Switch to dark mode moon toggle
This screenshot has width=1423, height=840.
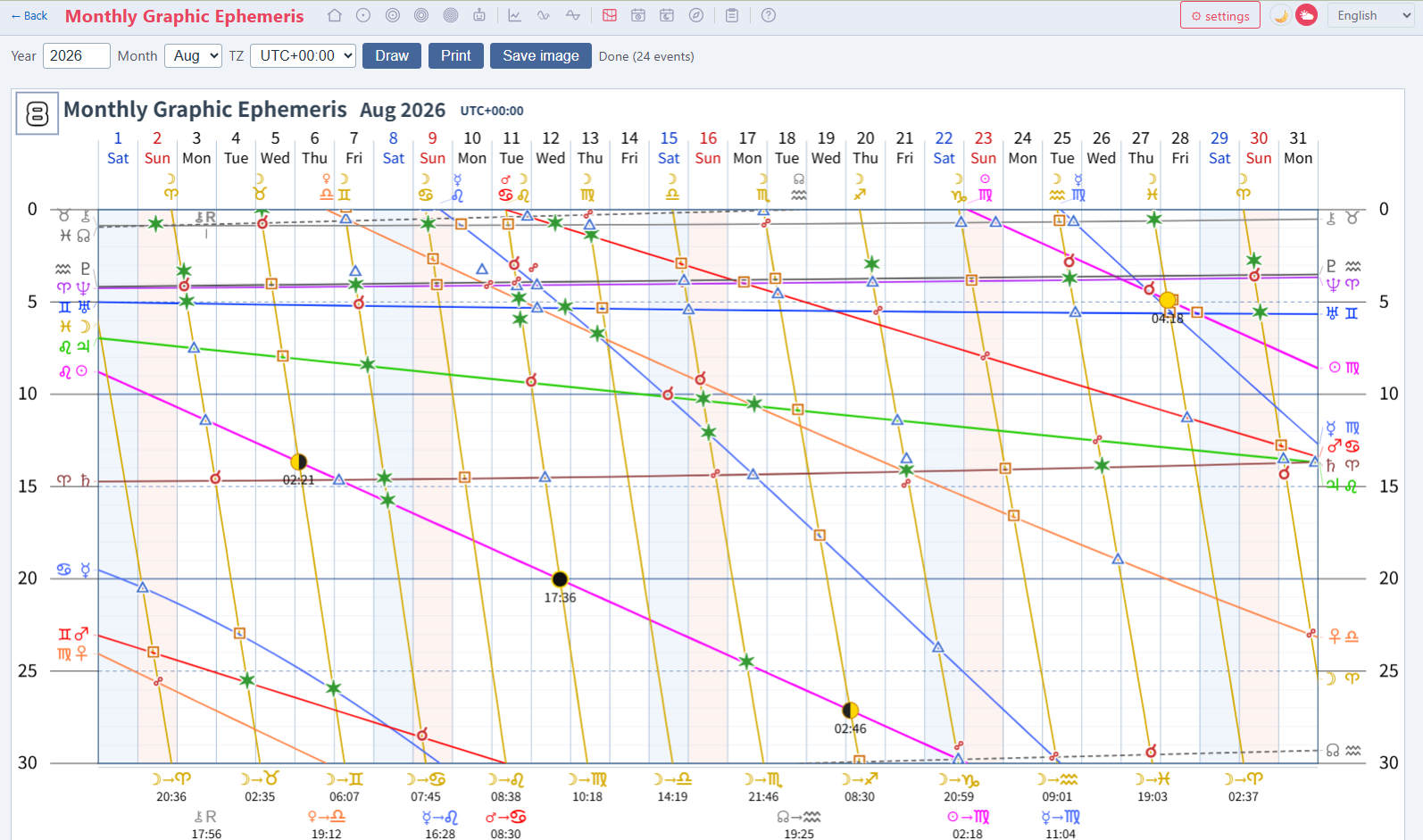pos(1280,15)
